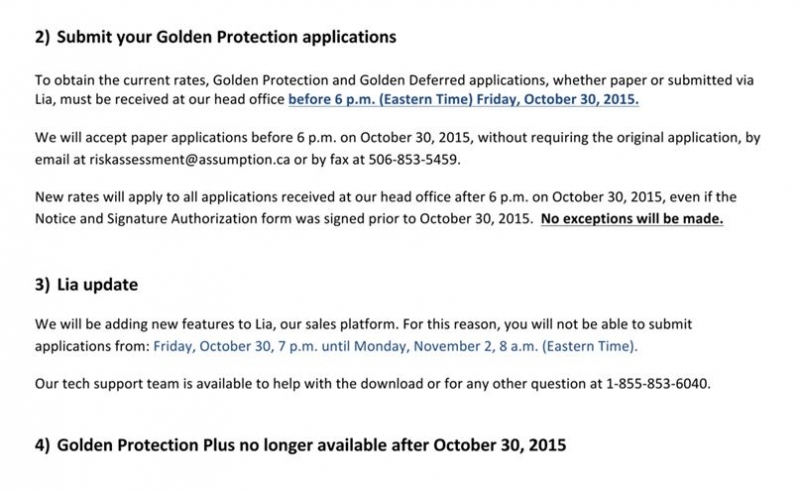The width and height of the screenshot is (800, 491).
Task: Click the sentence starting 'Our tech support team'
Action: click(x=372, y=384)
